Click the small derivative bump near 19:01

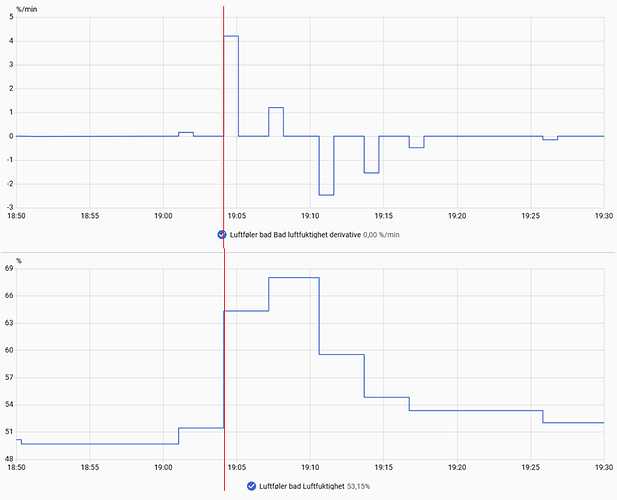point(186,133)
